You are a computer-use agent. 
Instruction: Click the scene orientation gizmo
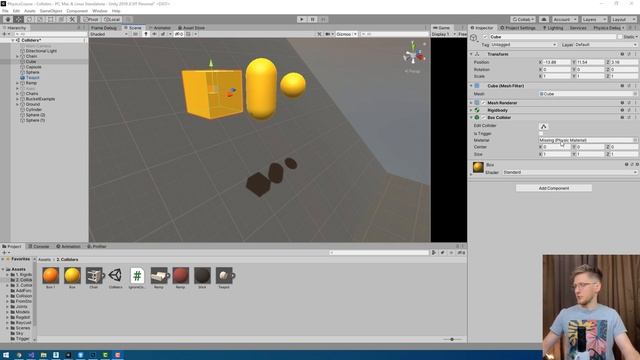click(413, 55)
